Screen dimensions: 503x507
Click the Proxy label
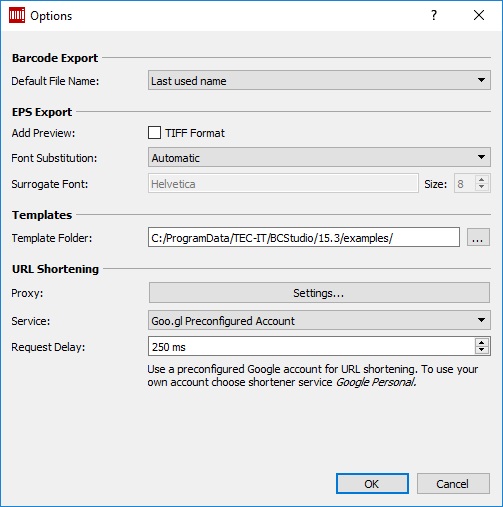[27, 293]
